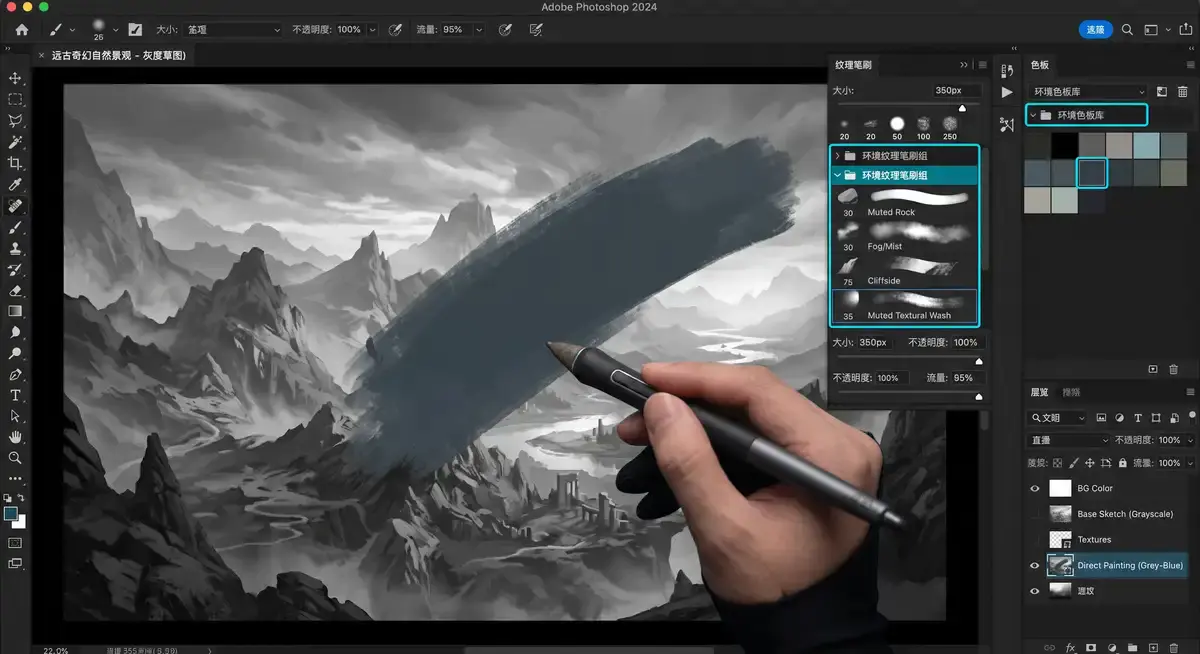Hide the BG Color layer

1035,488
